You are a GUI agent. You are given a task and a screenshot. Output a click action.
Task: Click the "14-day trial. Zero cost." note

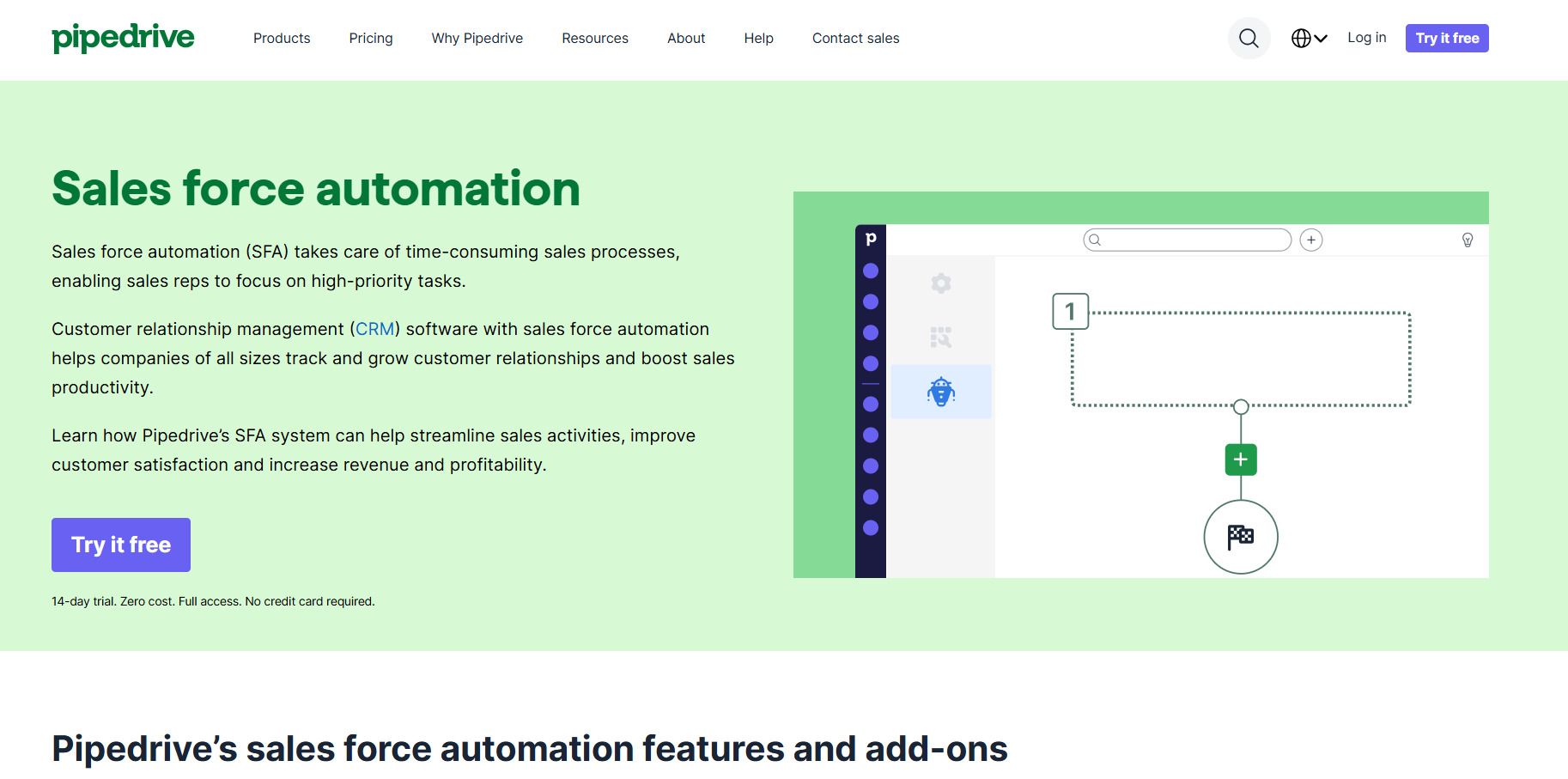coord(213,601)
